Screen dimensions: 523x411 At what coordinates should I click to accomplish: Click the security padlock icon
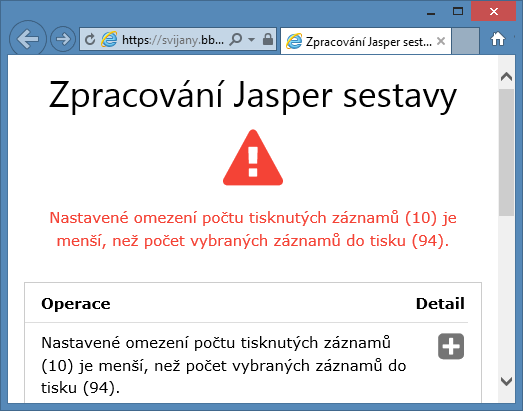click(x=268, y=39)
